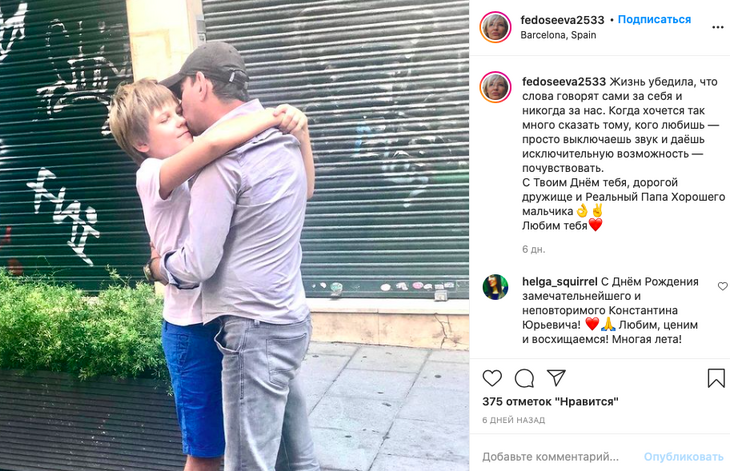Click the fedoseeva2533 username in the caption
The width and height of the screenshot is (730, 471).
tap(564, 82)
